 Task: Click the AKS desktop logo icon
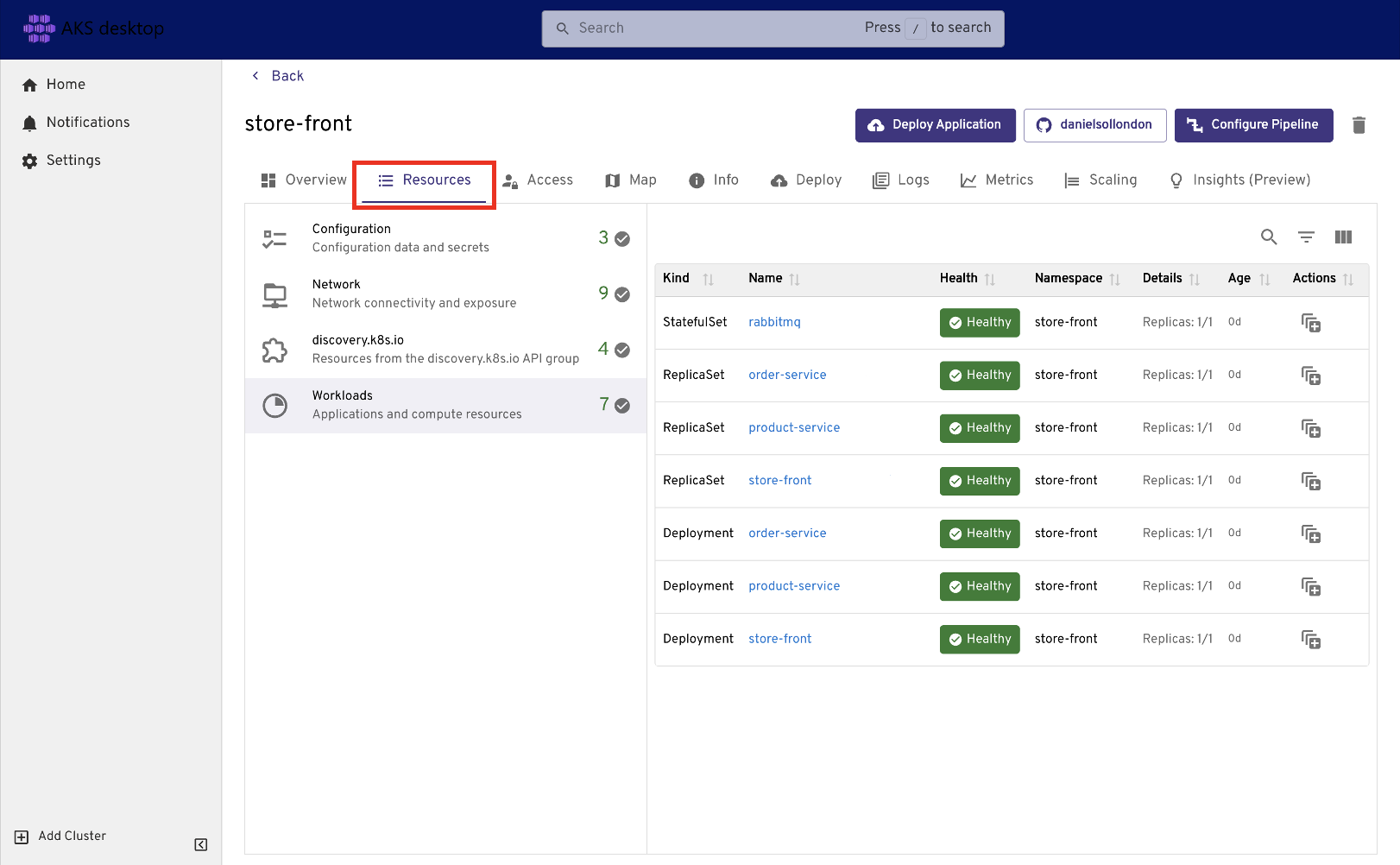pos(39,28)
